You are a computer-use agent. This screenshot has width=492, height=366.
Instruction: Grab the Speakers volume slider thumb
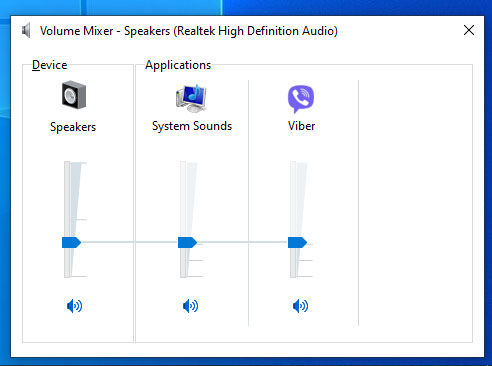coord(71,242)
